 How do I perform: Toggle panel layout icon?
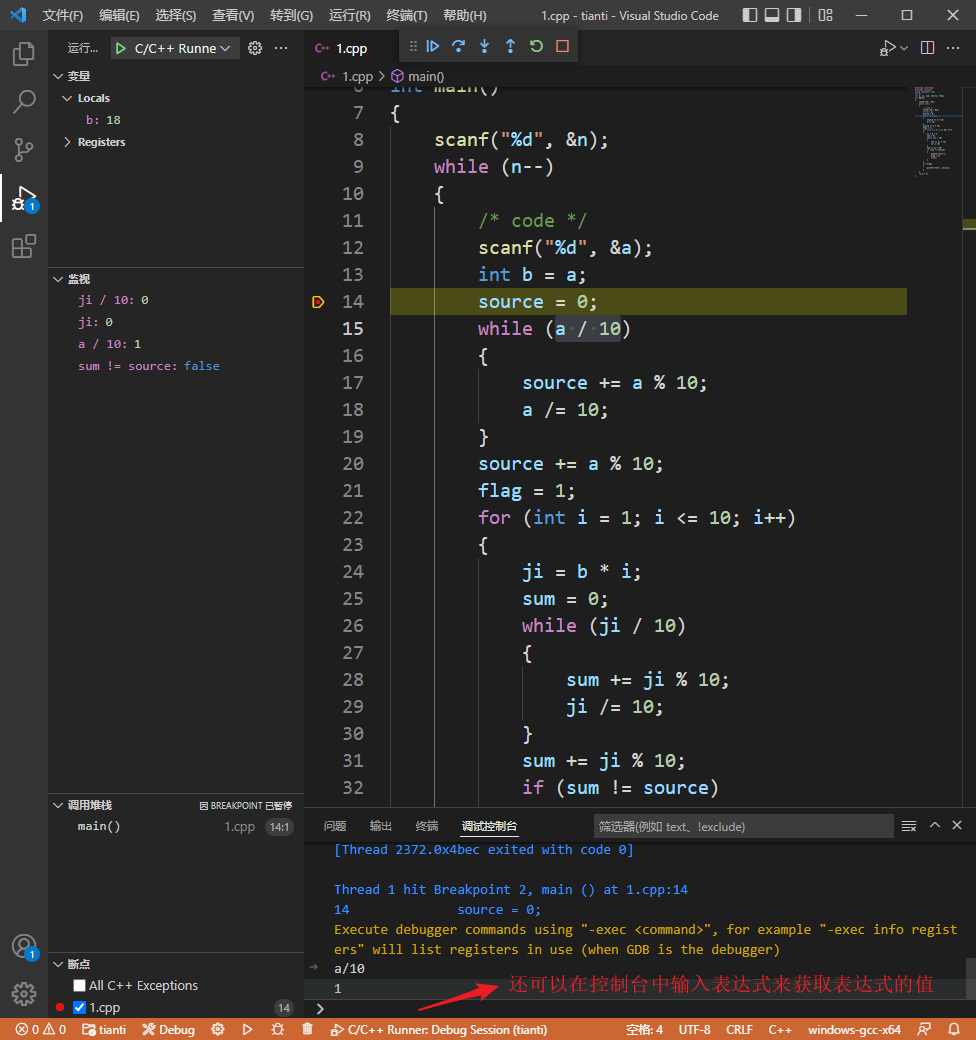772,15
